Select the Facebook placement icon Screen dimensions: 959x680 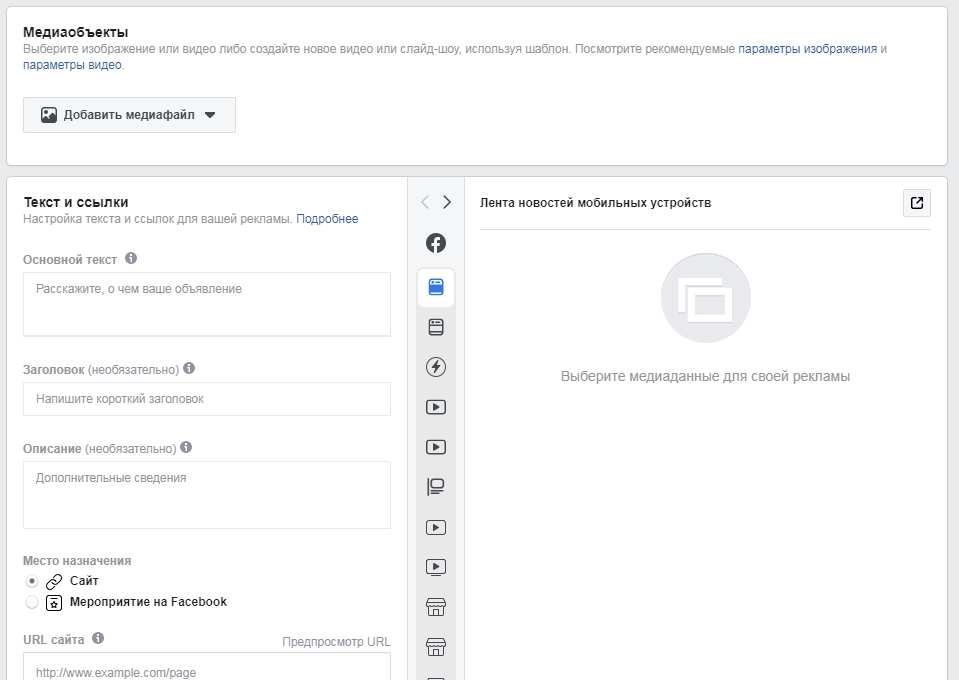coord(435,243)
